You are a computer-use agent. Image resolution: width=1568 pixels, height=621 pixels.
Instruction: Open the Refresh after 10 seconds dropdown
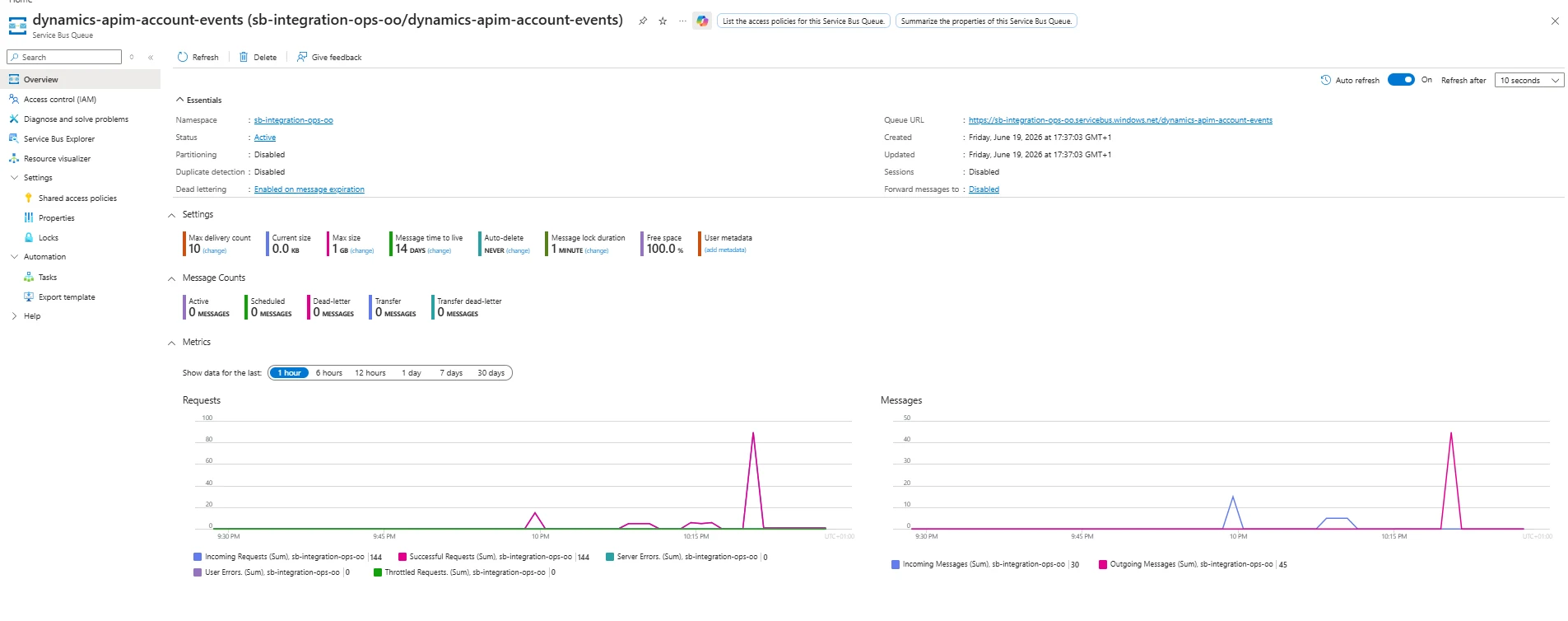point(1529,81)
